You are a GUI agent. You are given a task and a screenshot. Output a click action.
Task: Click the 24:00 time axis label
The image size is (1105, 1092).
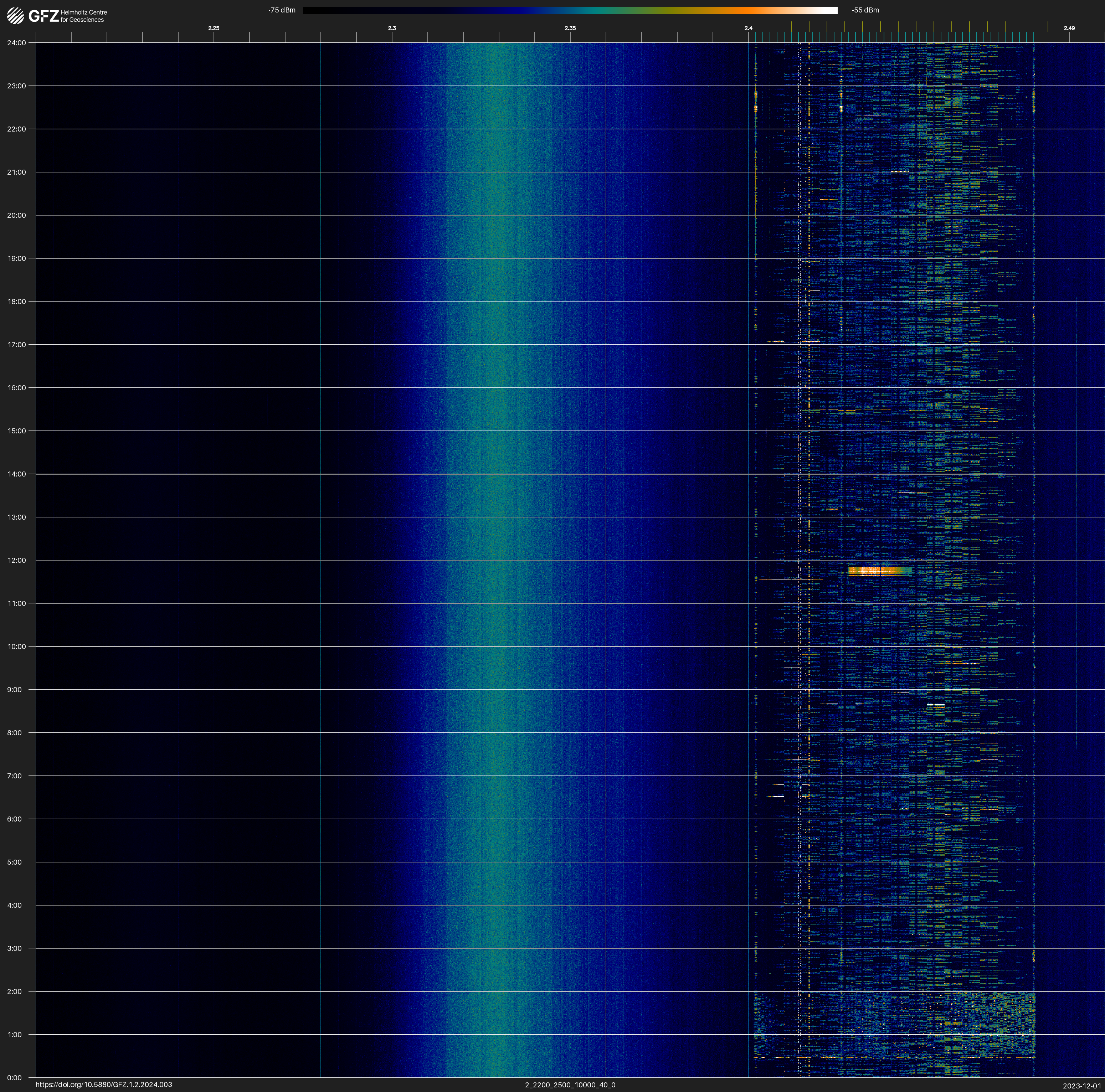pyautogui.click(x=17, y=43)
